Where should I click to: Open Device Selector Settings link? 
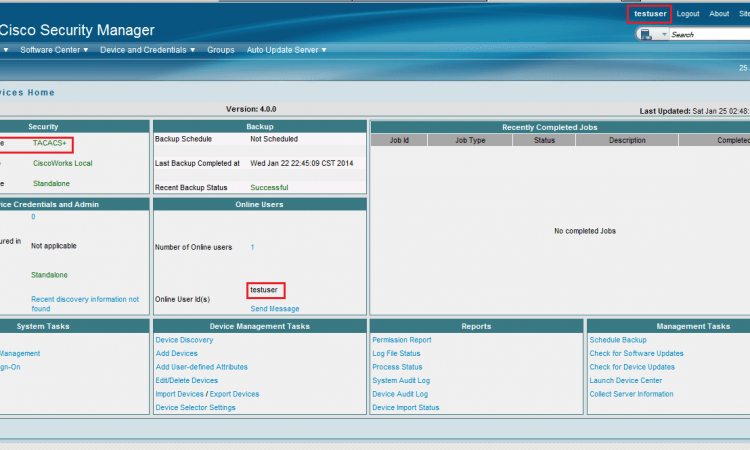click(x=195, y=407)
